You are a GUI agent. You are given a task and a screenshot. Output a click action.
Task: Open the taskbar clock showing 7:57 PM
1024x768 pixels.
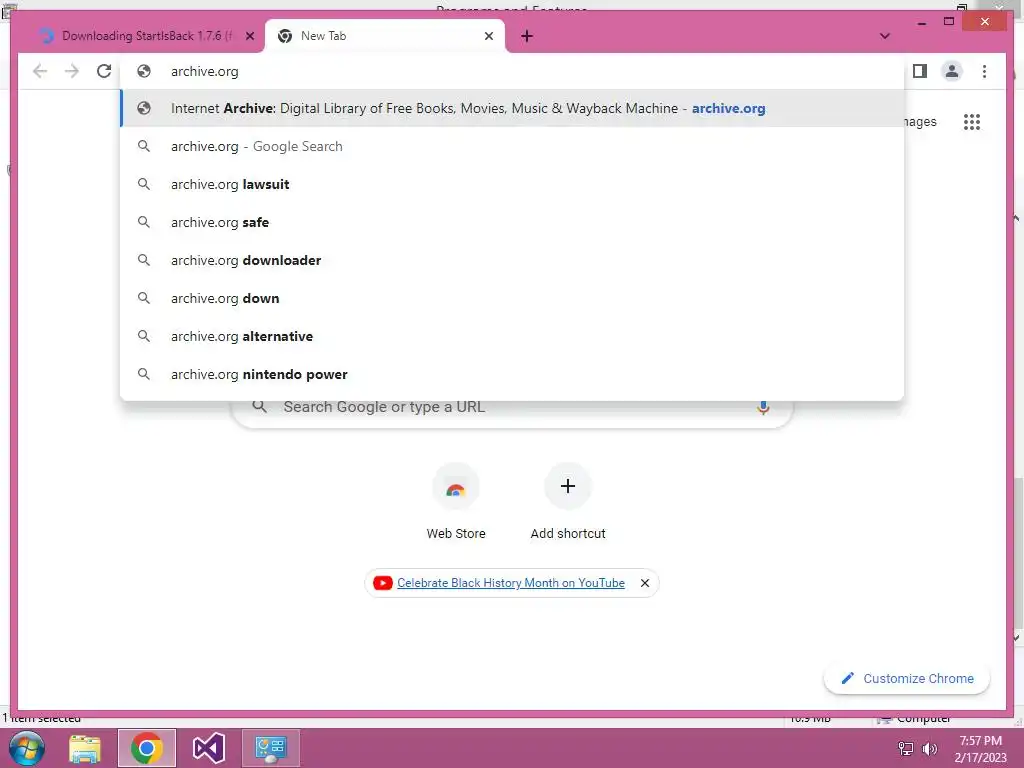(x=980, y=749)
